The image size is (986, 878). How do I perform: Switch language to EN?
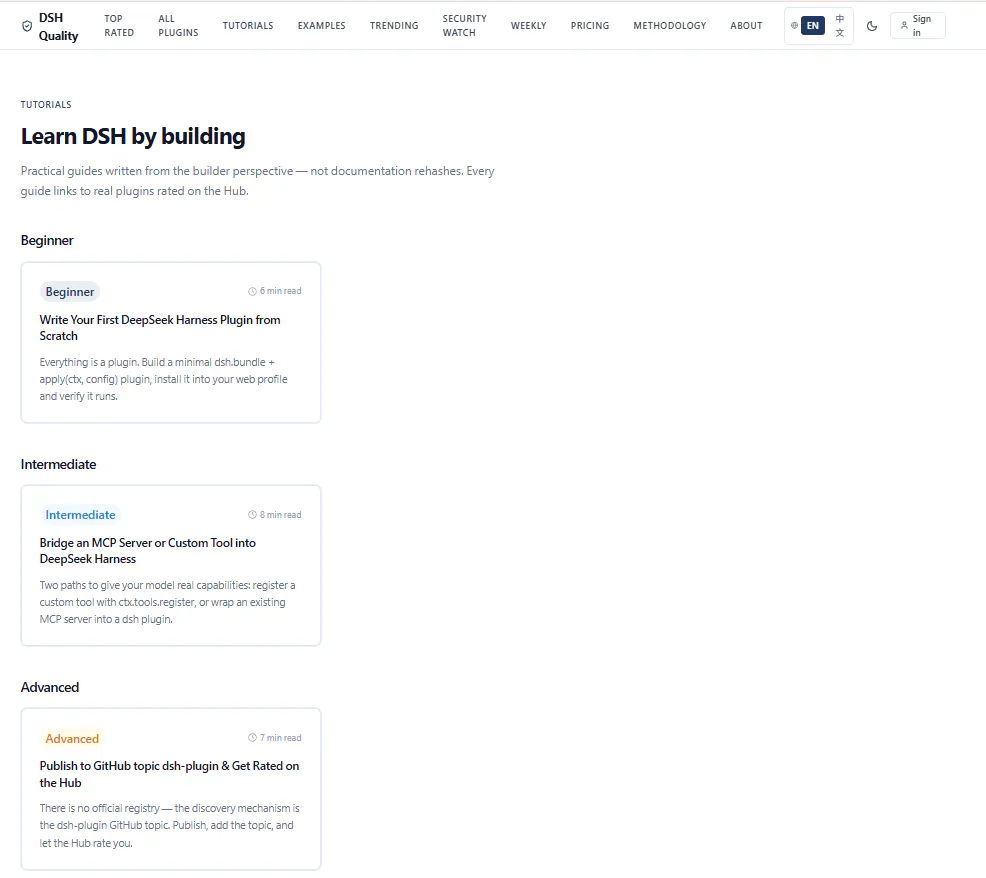[x=812, y=26]
